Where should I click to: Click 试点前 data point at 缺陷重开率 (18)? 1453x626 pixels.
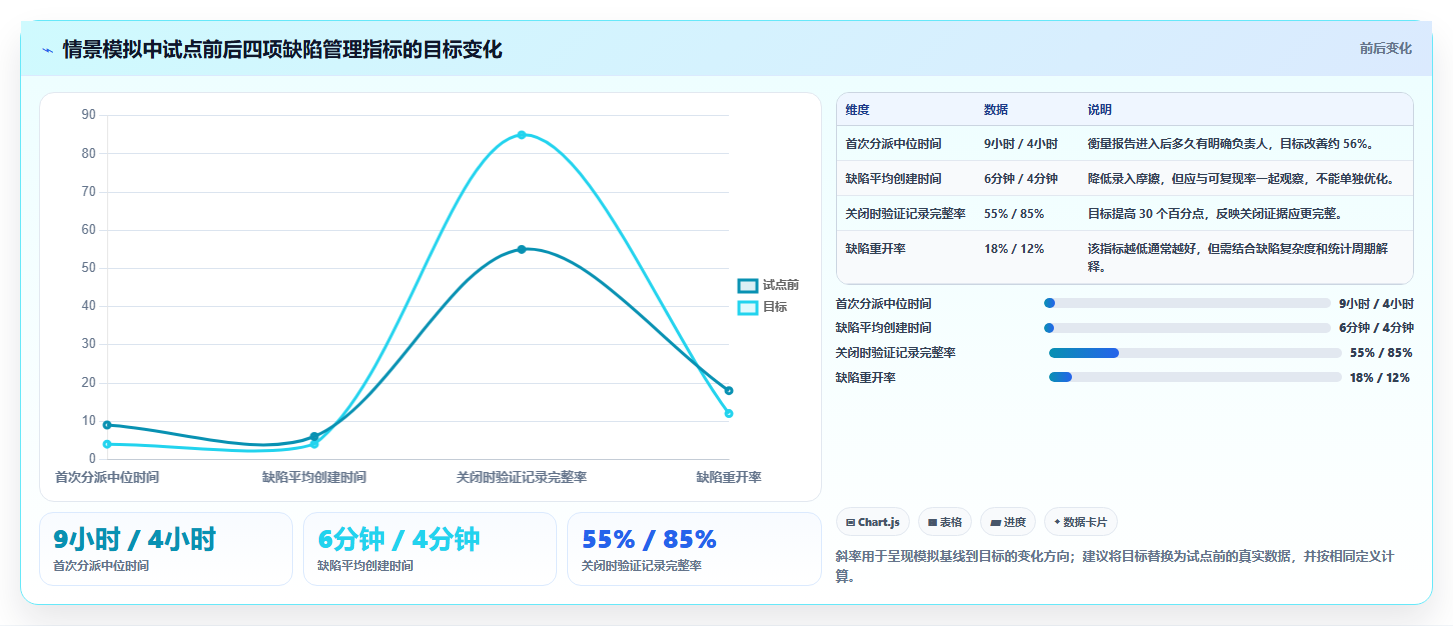tap(729, 391)
